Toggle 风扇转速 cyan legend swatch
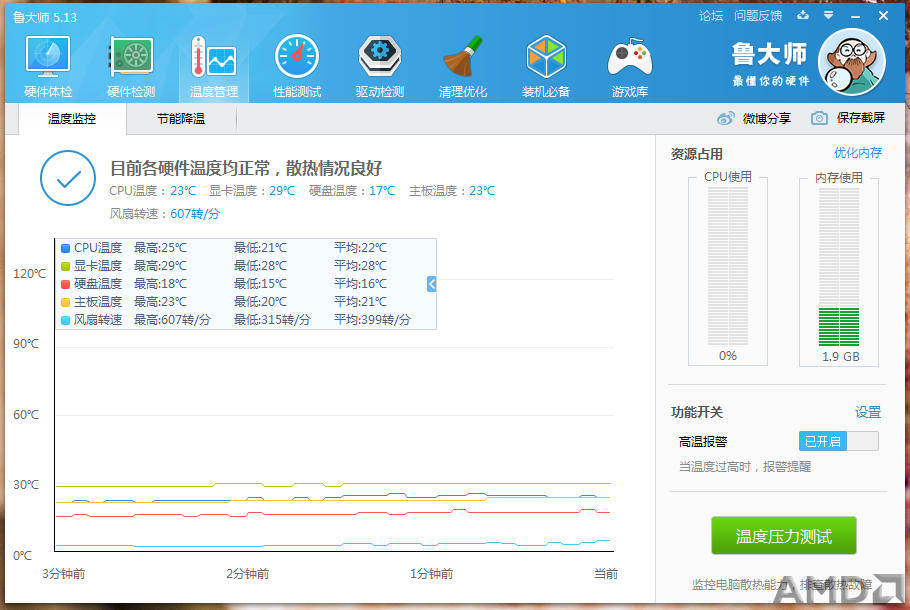 click(66, 320)
